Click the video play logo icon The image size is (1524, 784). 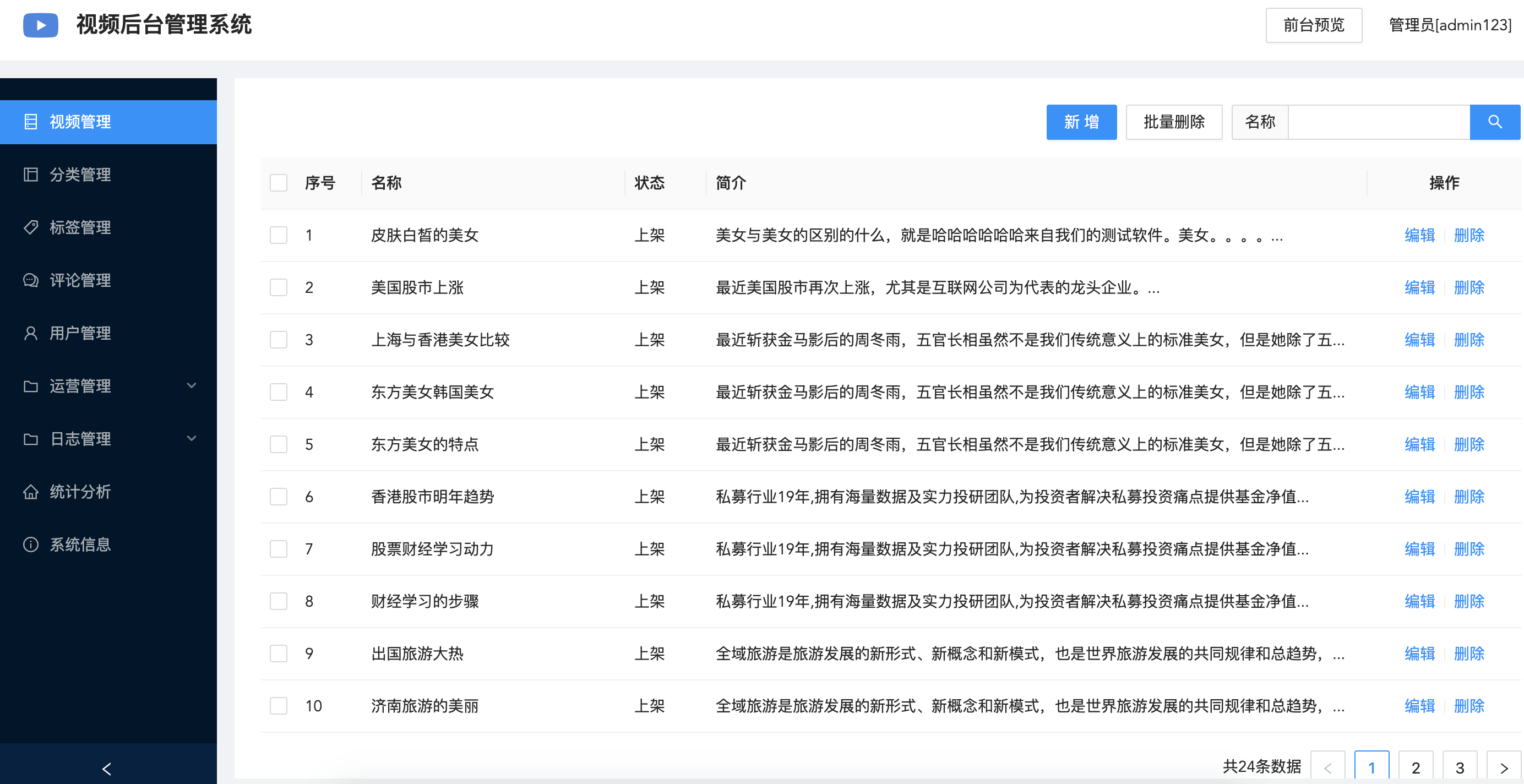[x=40, y=25]
